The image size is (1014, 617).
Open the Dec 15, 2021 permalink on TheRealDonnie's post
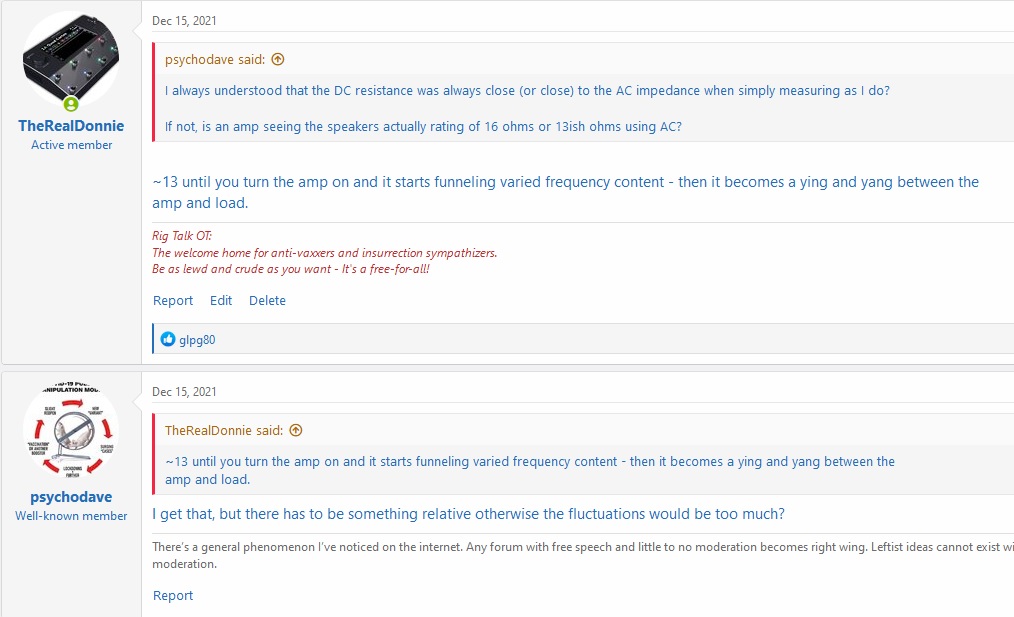184,20
